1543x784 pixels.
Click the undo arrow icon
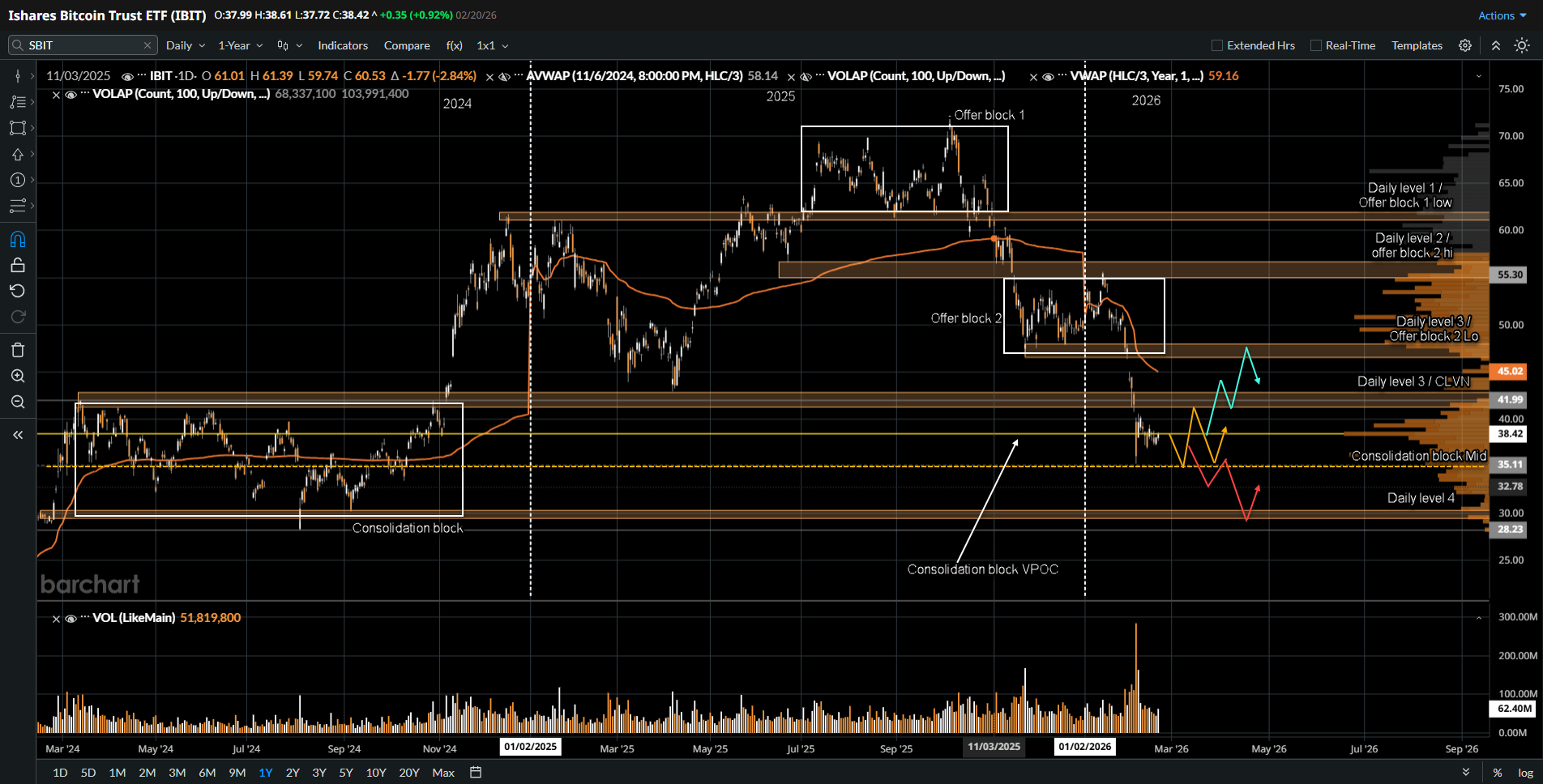[x=17, y=291]
